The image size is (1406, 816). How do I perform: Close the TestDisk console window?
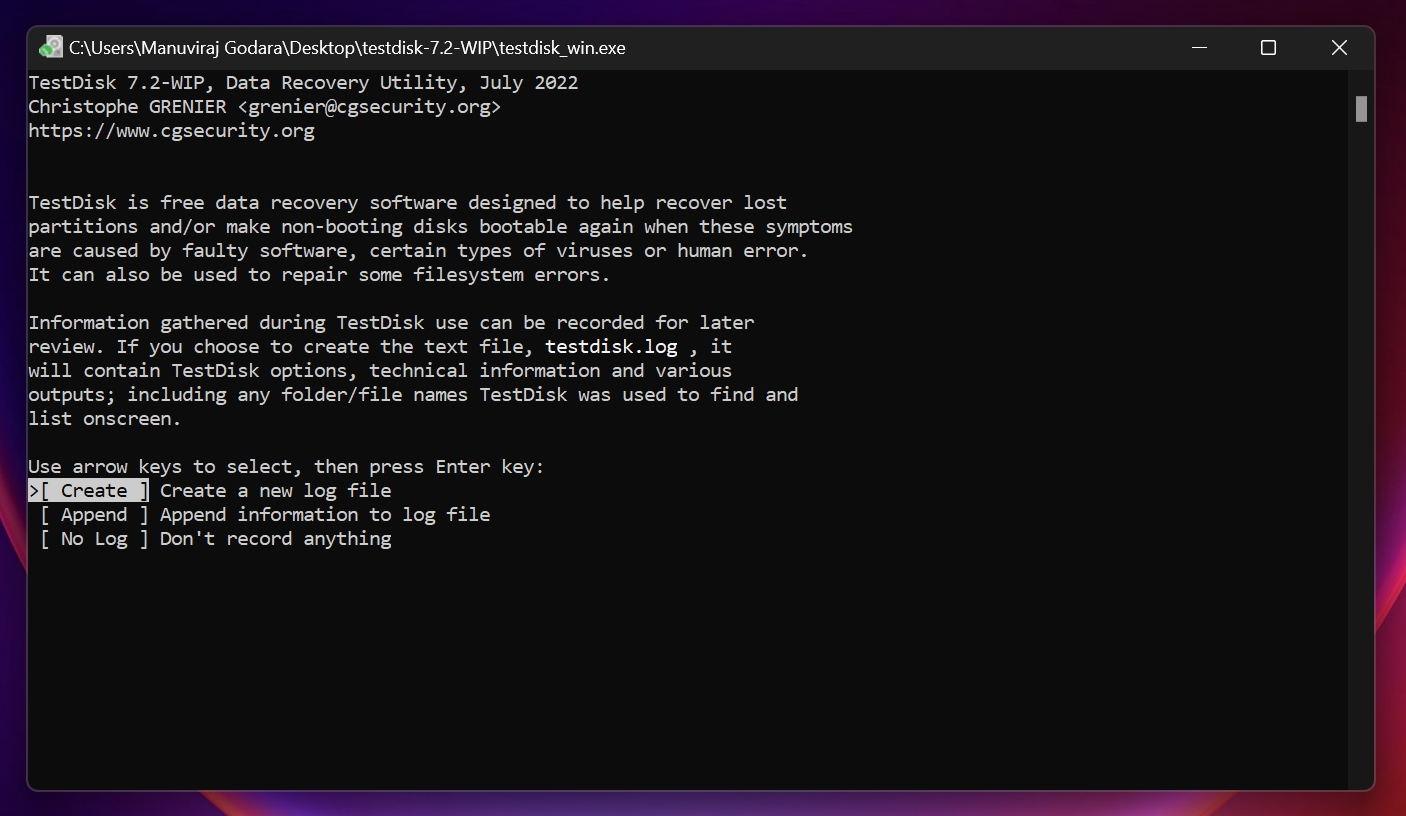tap(1339, 47)
